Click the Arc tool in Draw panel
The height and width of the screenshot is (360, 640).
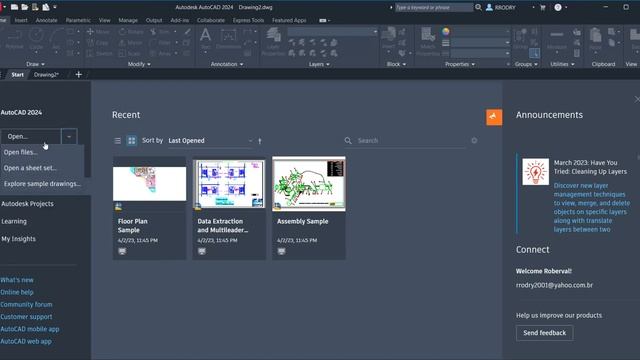tap(56, 39)
